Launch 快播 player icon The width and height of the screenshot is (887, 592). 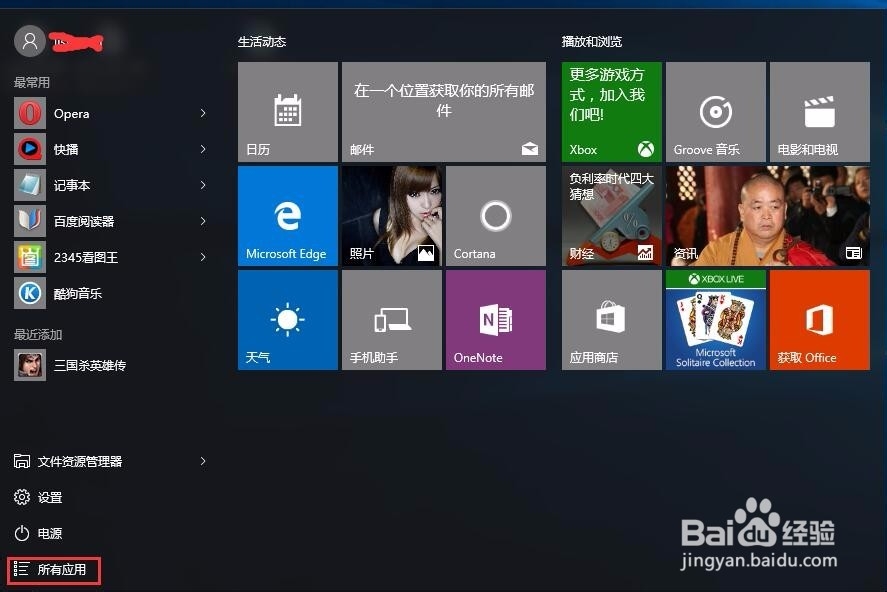pos(30,149)
